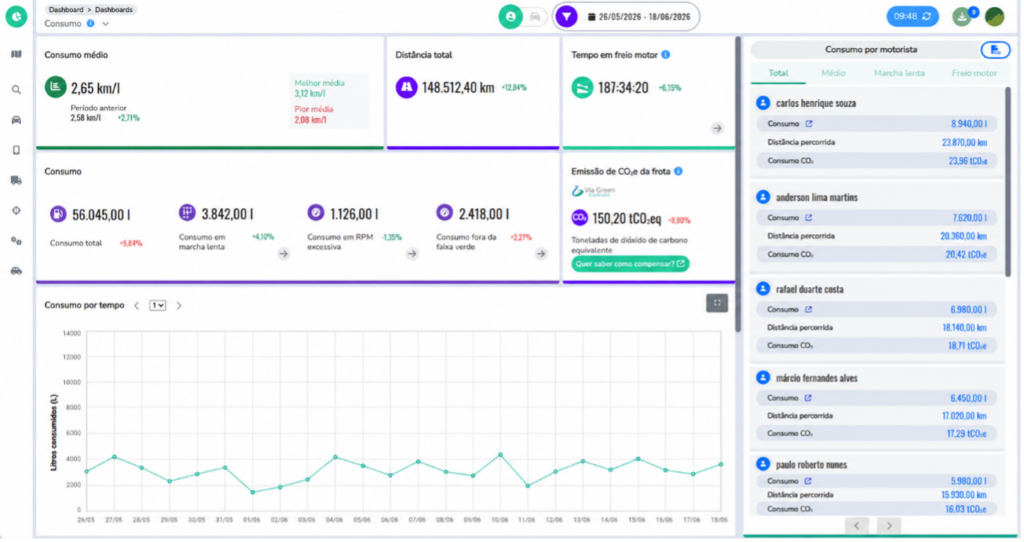The image size is (1024, 542).
Task: Click Quer saber como compensar button
Action: [630, 264]
